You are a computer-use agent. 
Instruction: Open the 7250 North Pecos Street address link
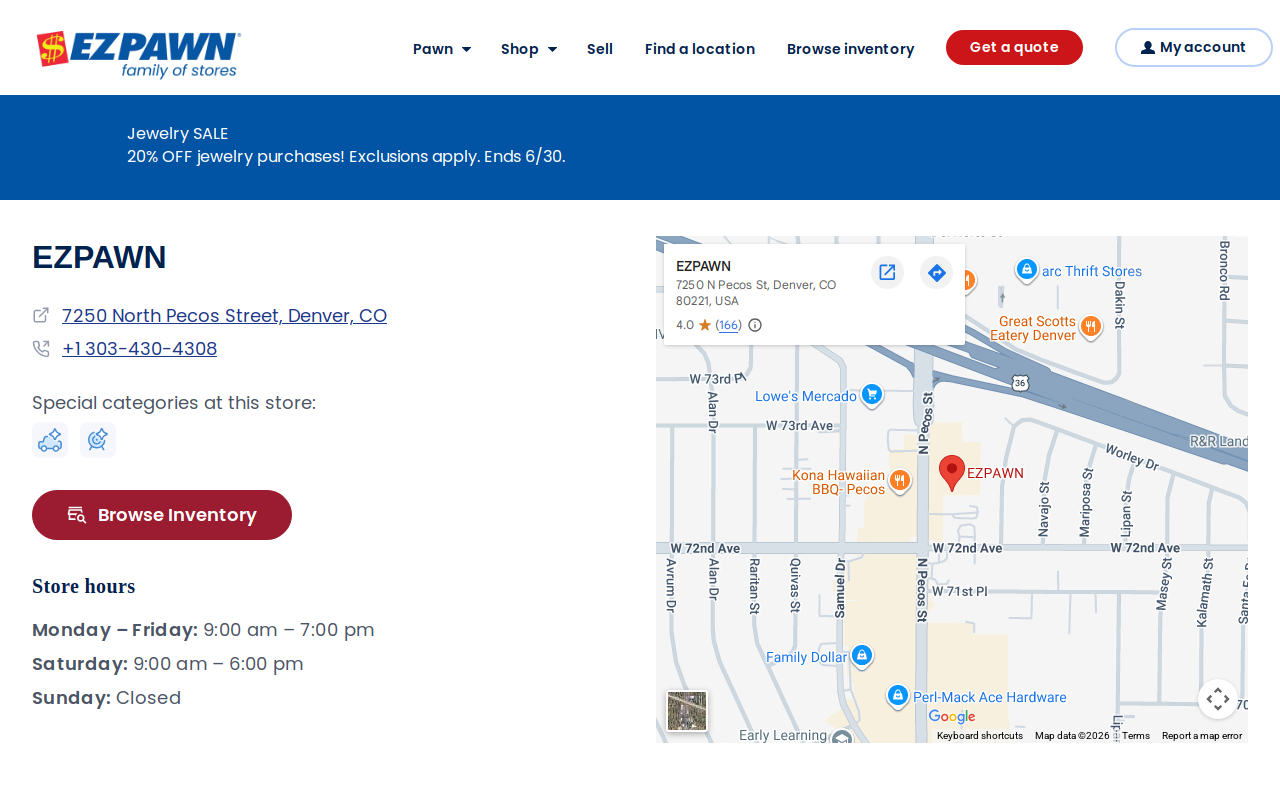(224, 316)
